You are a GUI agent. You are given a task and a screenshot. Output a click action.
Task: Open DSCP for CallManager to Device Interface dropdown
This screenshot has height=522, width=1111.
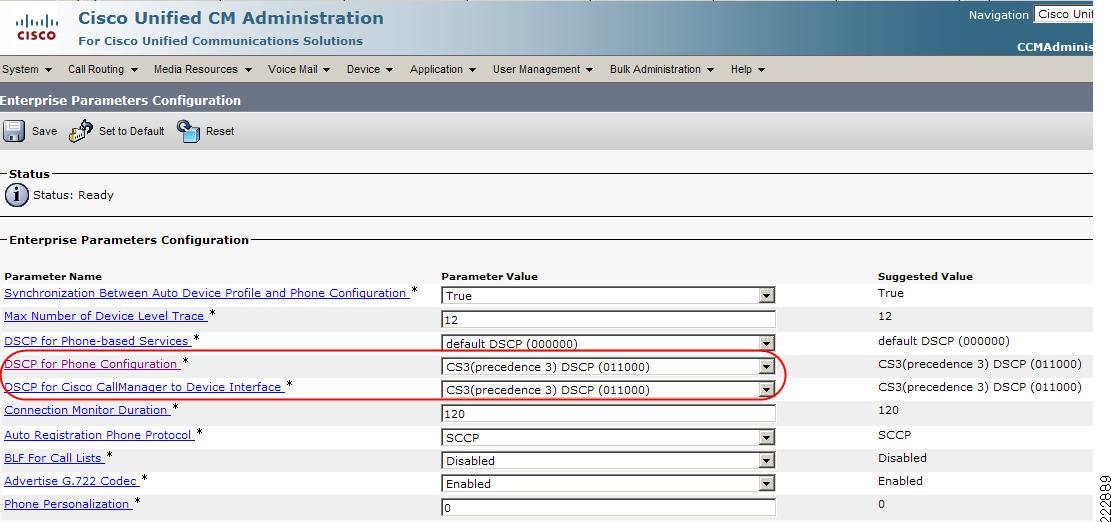click(608, 390)
